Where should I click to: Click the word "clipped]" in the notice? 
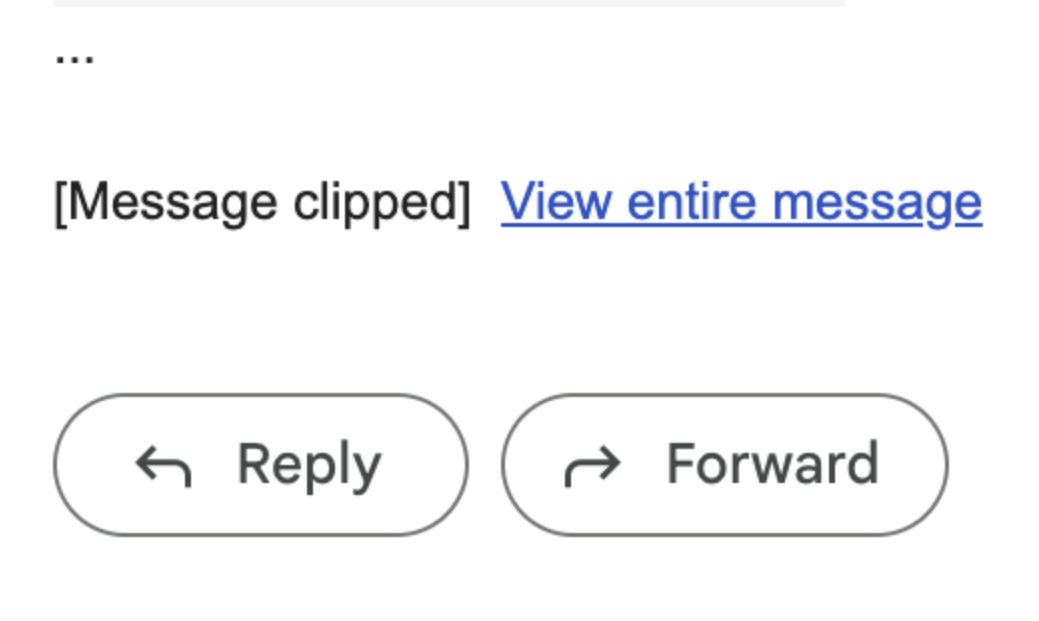(x=381, y=202)
